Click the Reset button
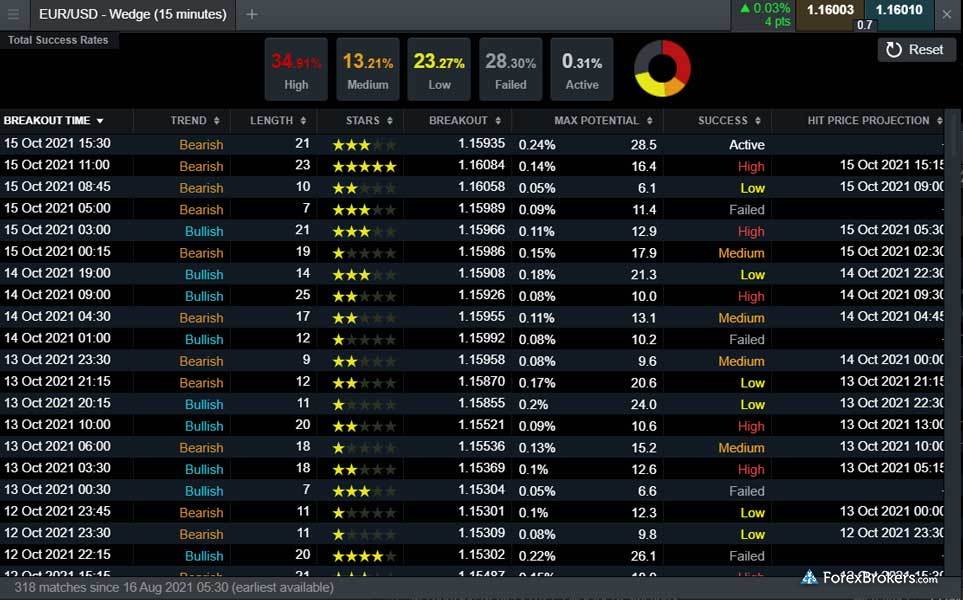Screen dimensions: 963x600 click(x=915, y=49)
